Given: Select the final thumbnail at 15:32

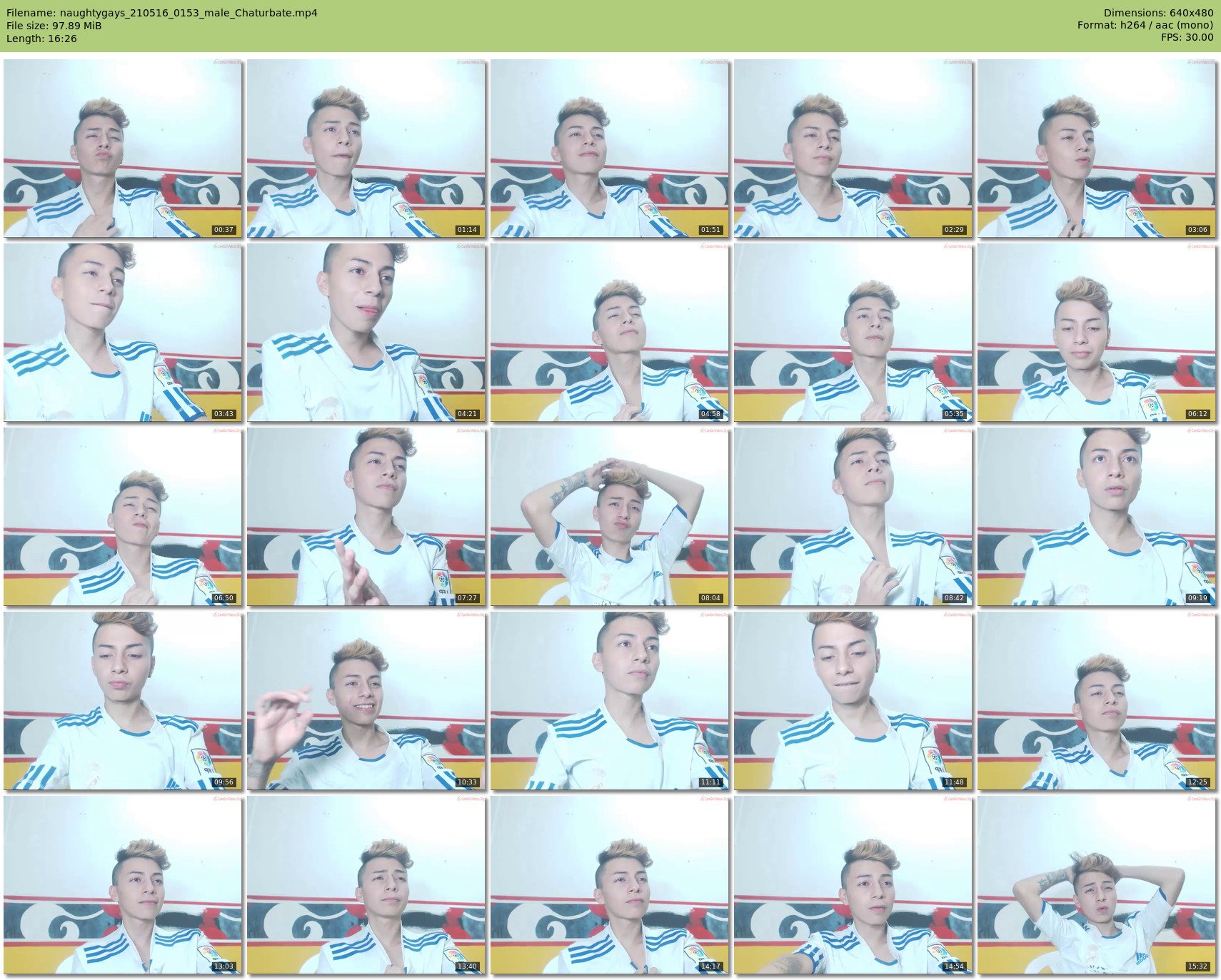Looking at the screenshot, I should pyautogui.click(x=1097, y=885).
